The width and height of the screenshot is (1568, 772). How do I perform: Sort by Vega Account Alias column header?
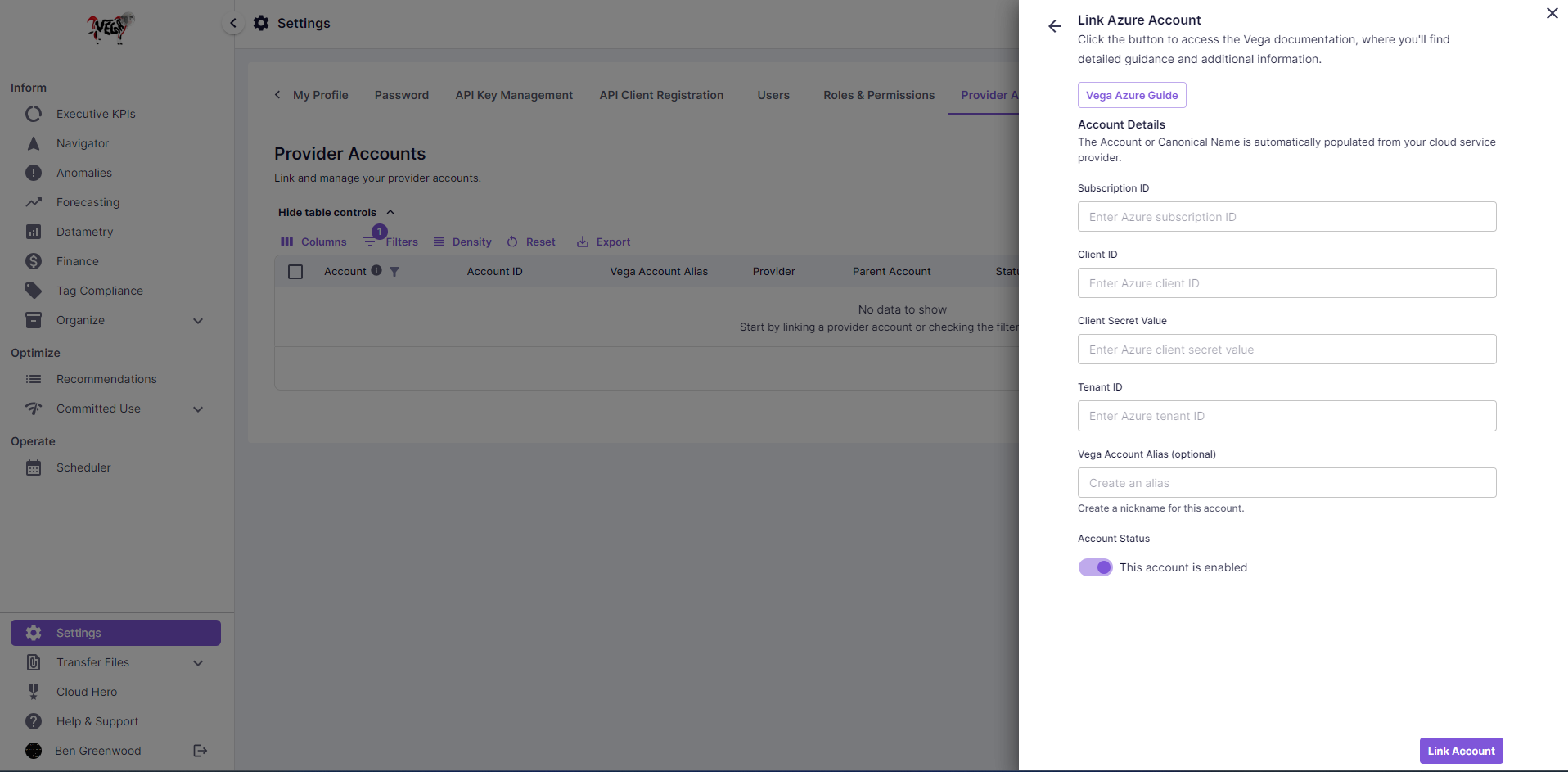coord(659,272)
